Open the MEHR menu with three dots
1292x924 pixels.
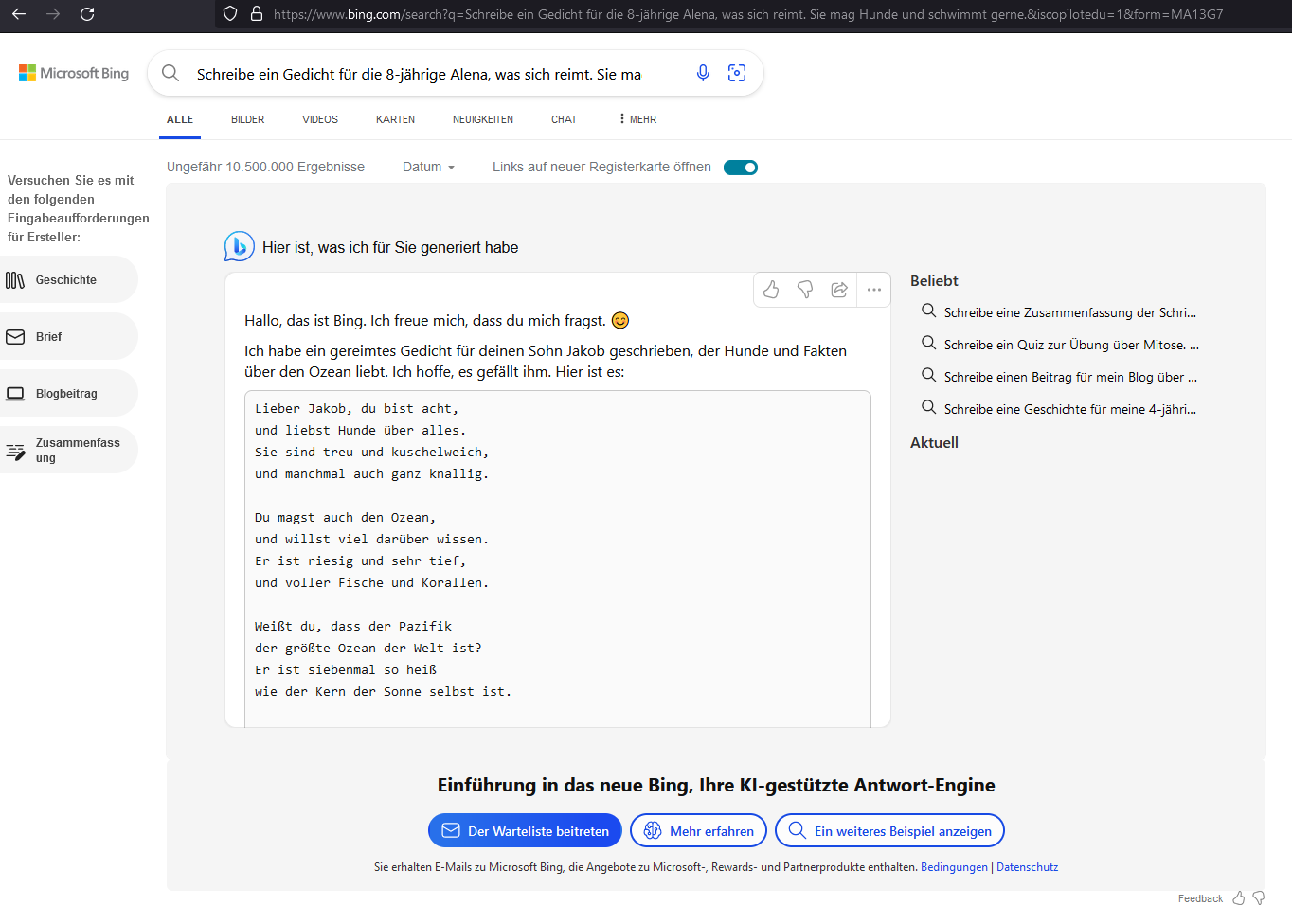pyautogui.click(x=637, y=119)
